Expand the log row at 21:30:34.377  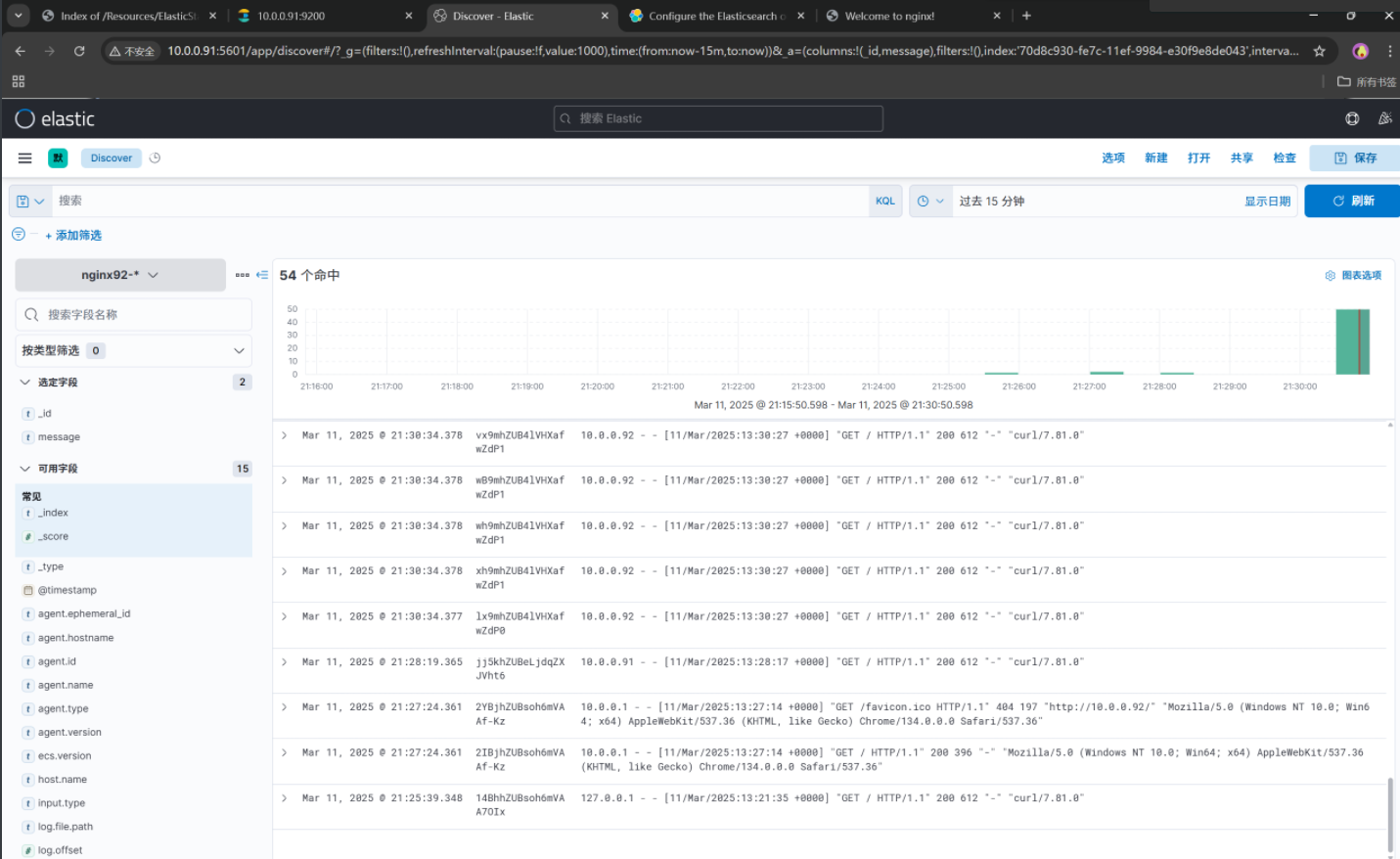285,616
